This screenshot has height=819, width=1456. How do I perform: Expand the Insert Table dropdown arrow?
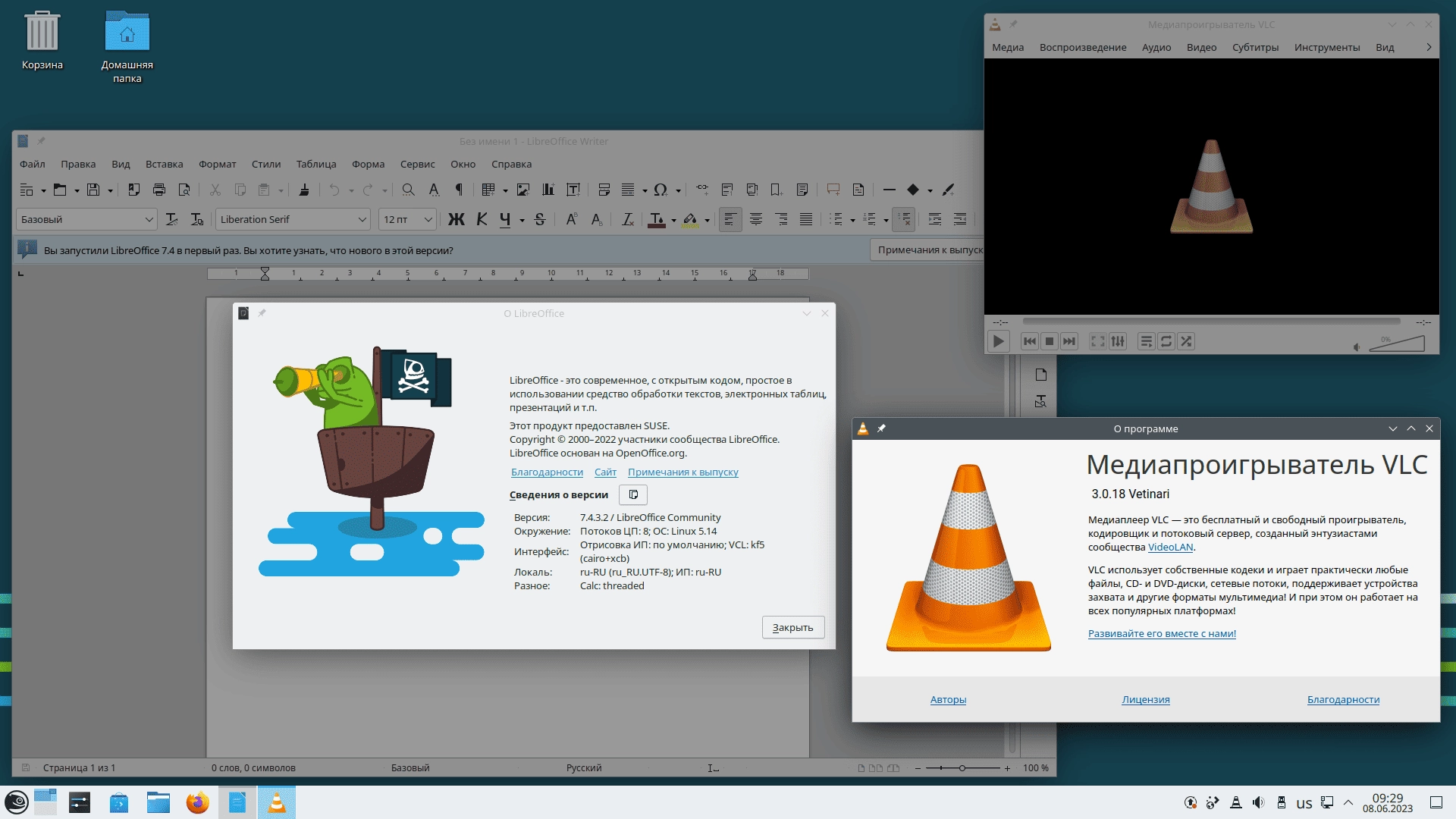pos(505,190)
